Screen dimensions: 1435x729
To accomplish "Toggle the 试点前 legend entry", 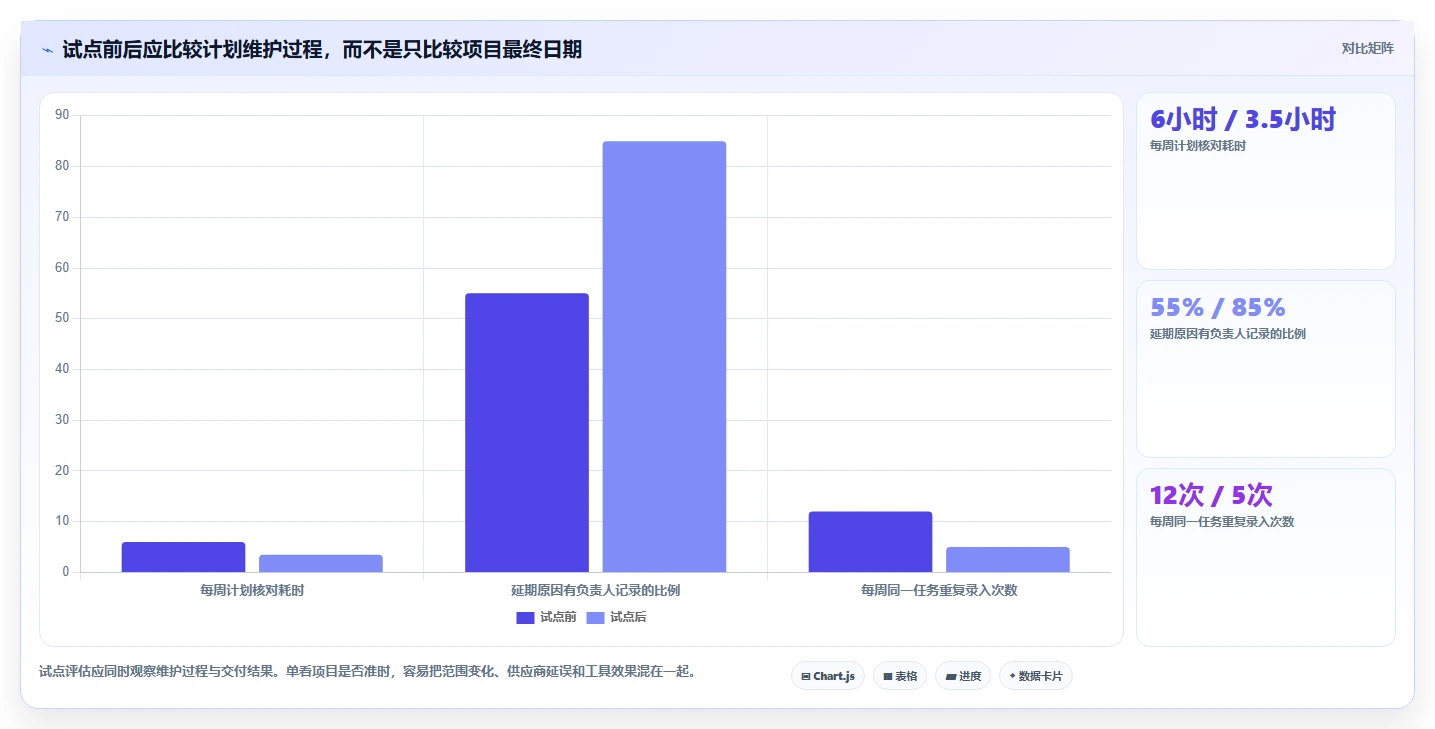I will 546,617.
